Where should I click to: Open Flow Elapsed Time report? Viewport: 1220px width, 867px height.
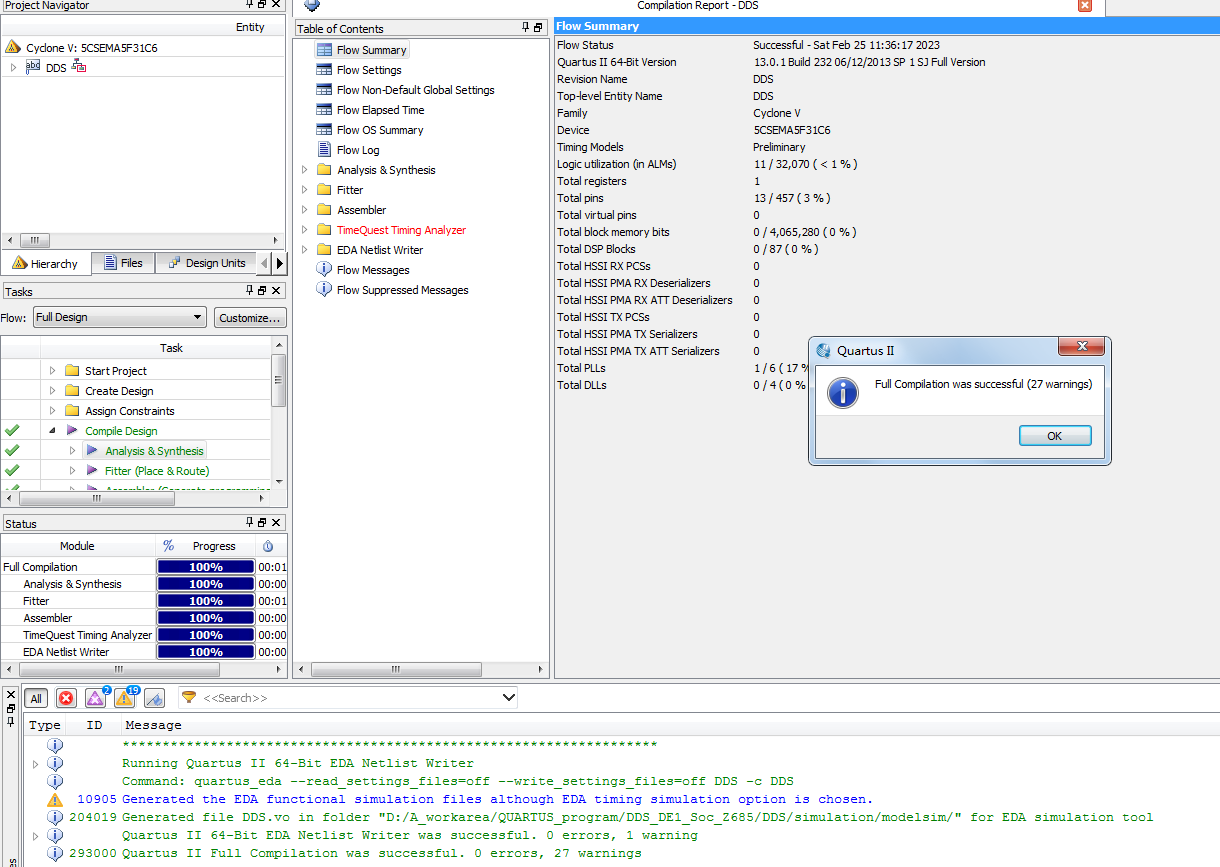pyautogui.click(x=380, y=110)
